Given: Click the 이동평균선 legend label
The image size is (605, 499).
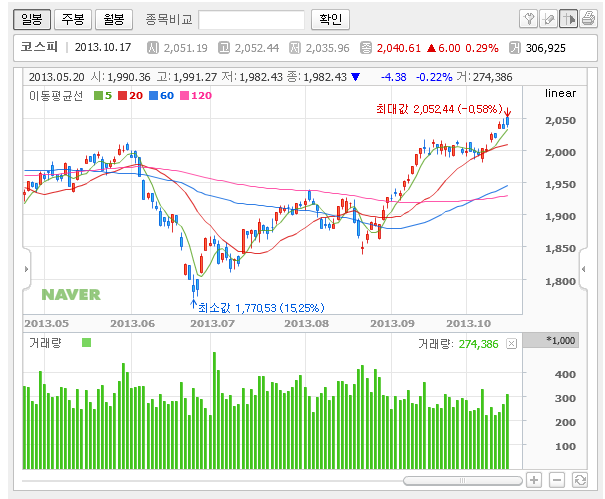Looking at the screenshot, I should (x=56, y=96).
